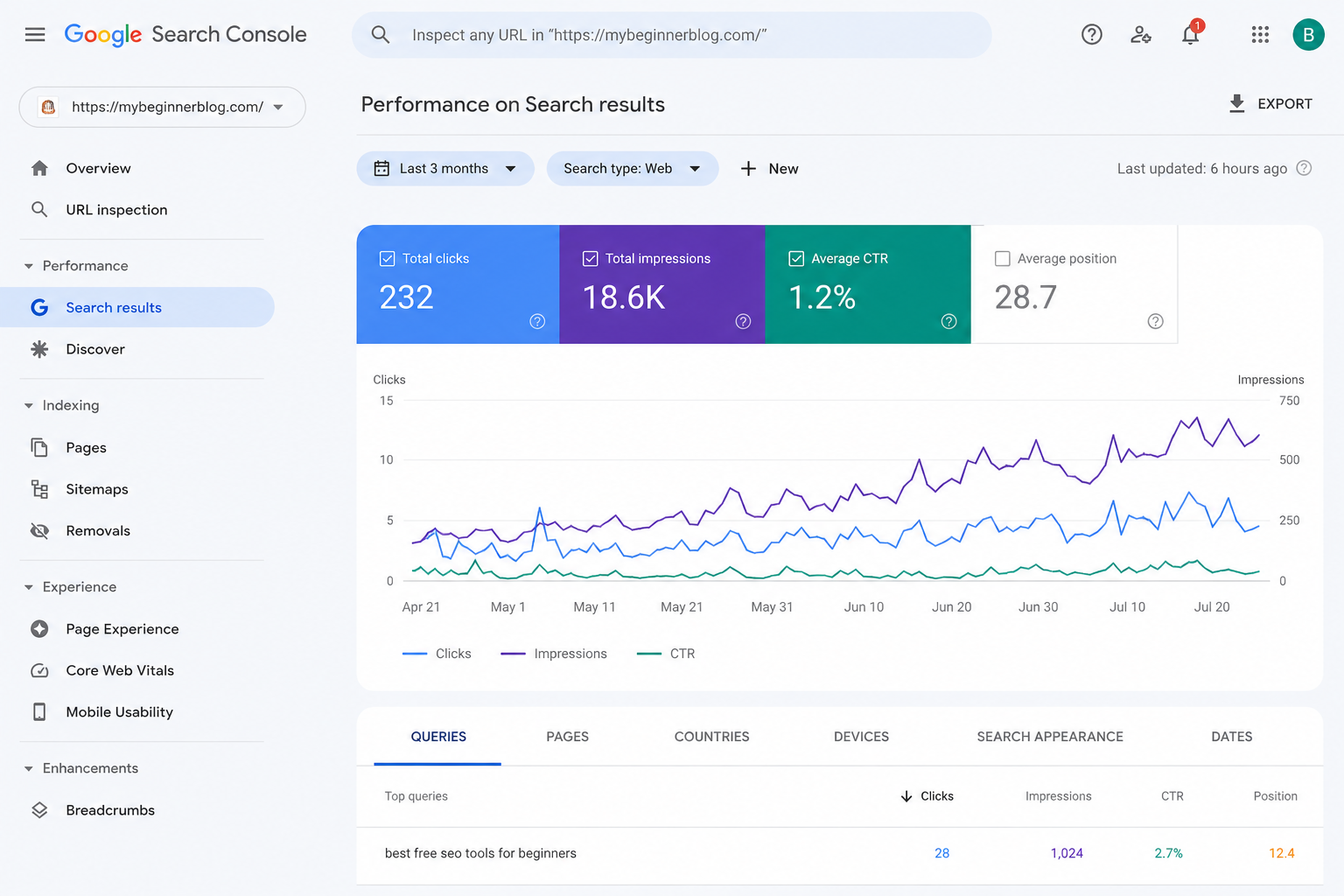Image resolution: width=1344 pixels, height=896 pixels.
Task: Click the magnifier icon in URL bar
Action: (x=381, y=35)
